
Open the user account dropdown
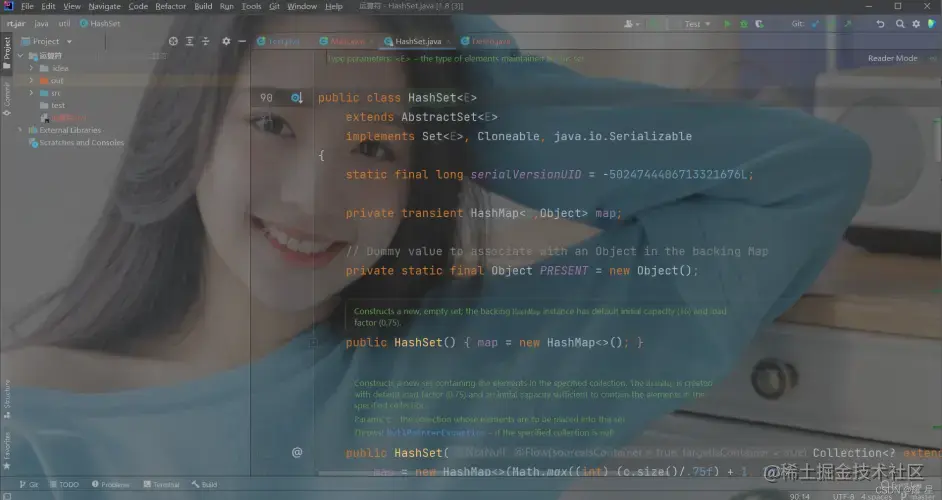point(631,24)
